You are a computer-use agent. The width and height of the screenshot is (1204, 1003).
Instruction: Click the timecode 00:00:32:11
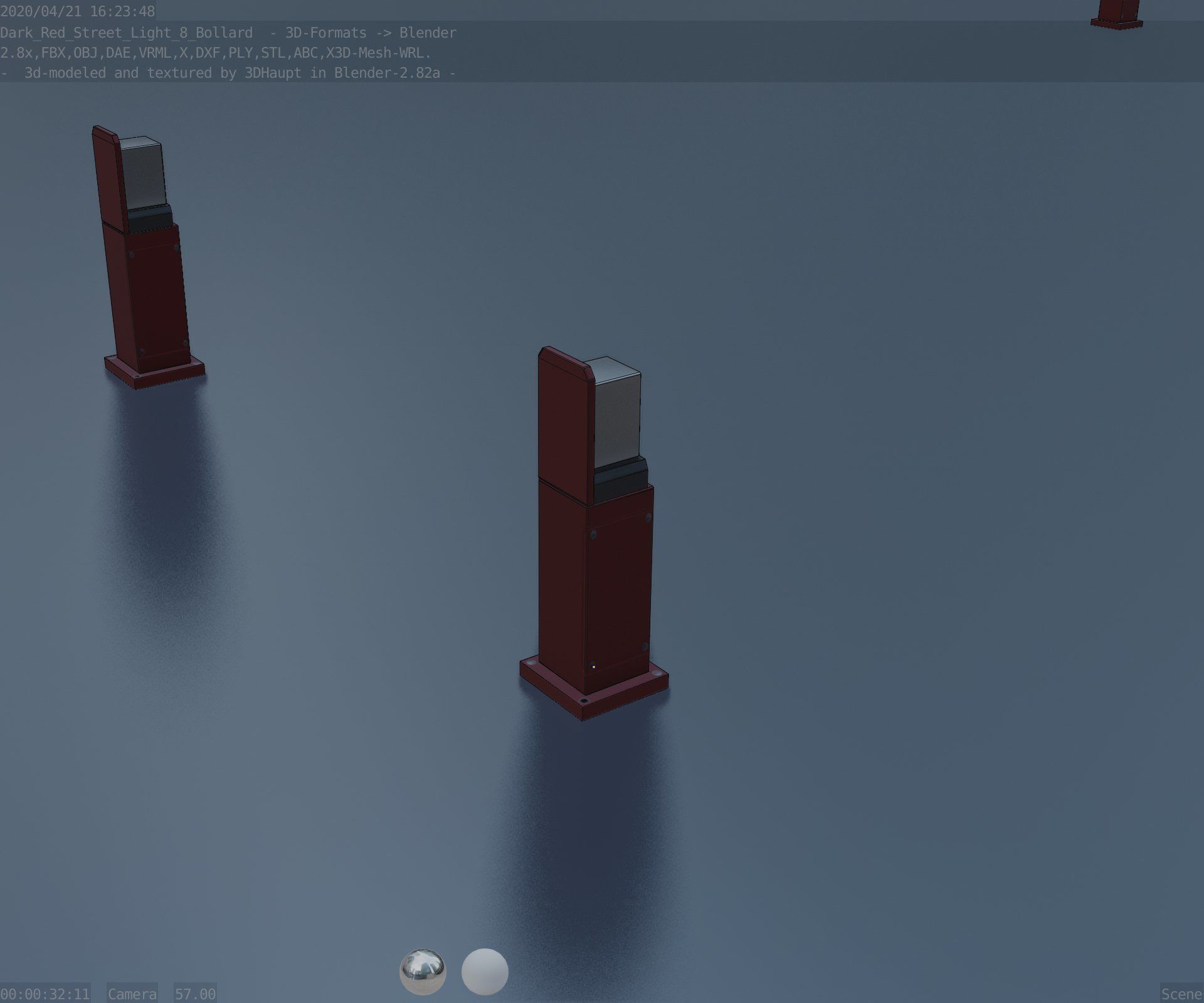click(x=45, y=994)
